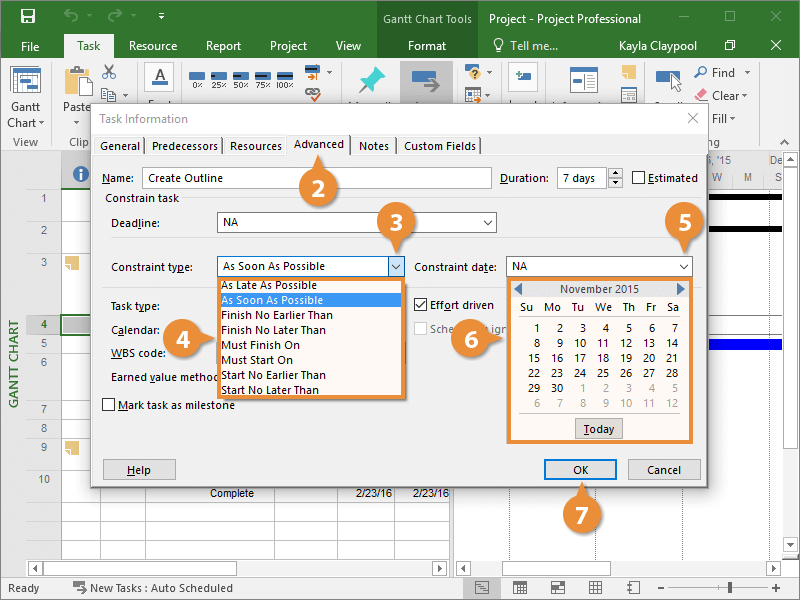Screen dimensions: 800x600
Task: Select the Gantt Chart view icon in status bar
Action: pyautogui.click(x=482, y=587)
